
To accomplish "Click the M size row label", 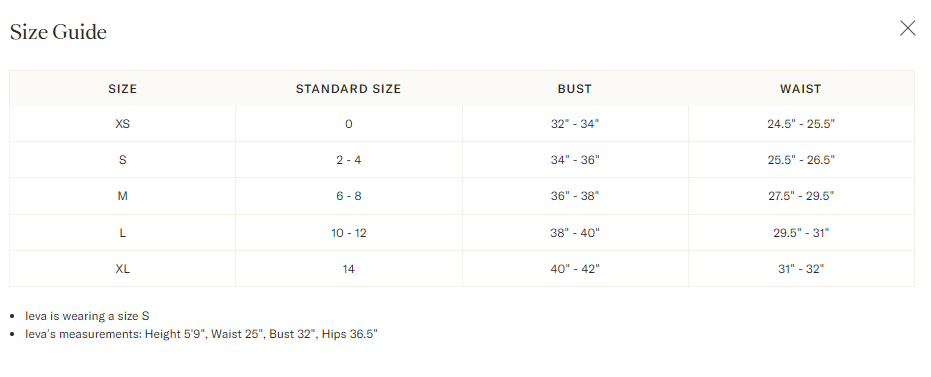I will (x=122, y=196).
